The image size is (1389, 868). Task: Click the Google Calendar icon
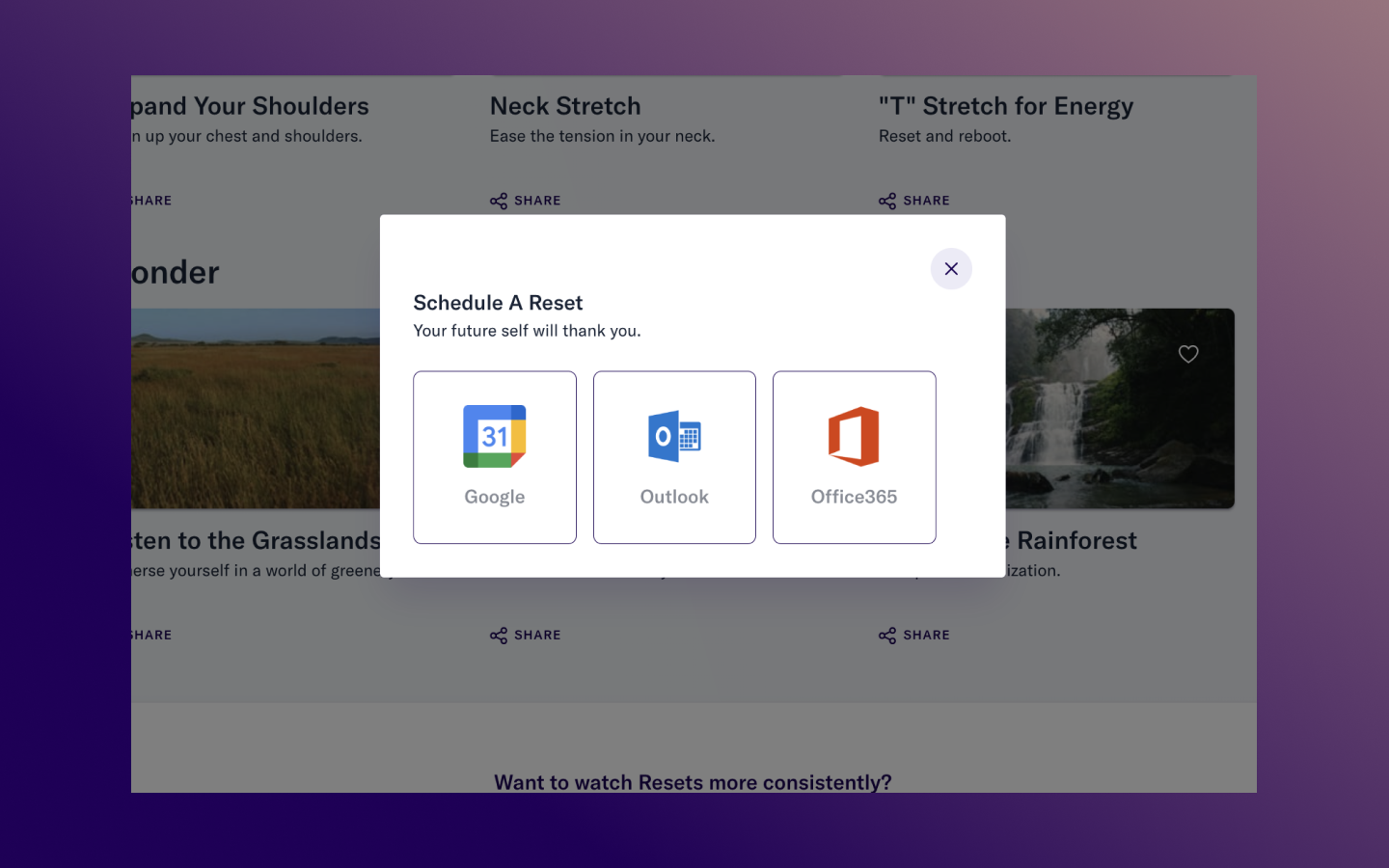tap(495, 436)
